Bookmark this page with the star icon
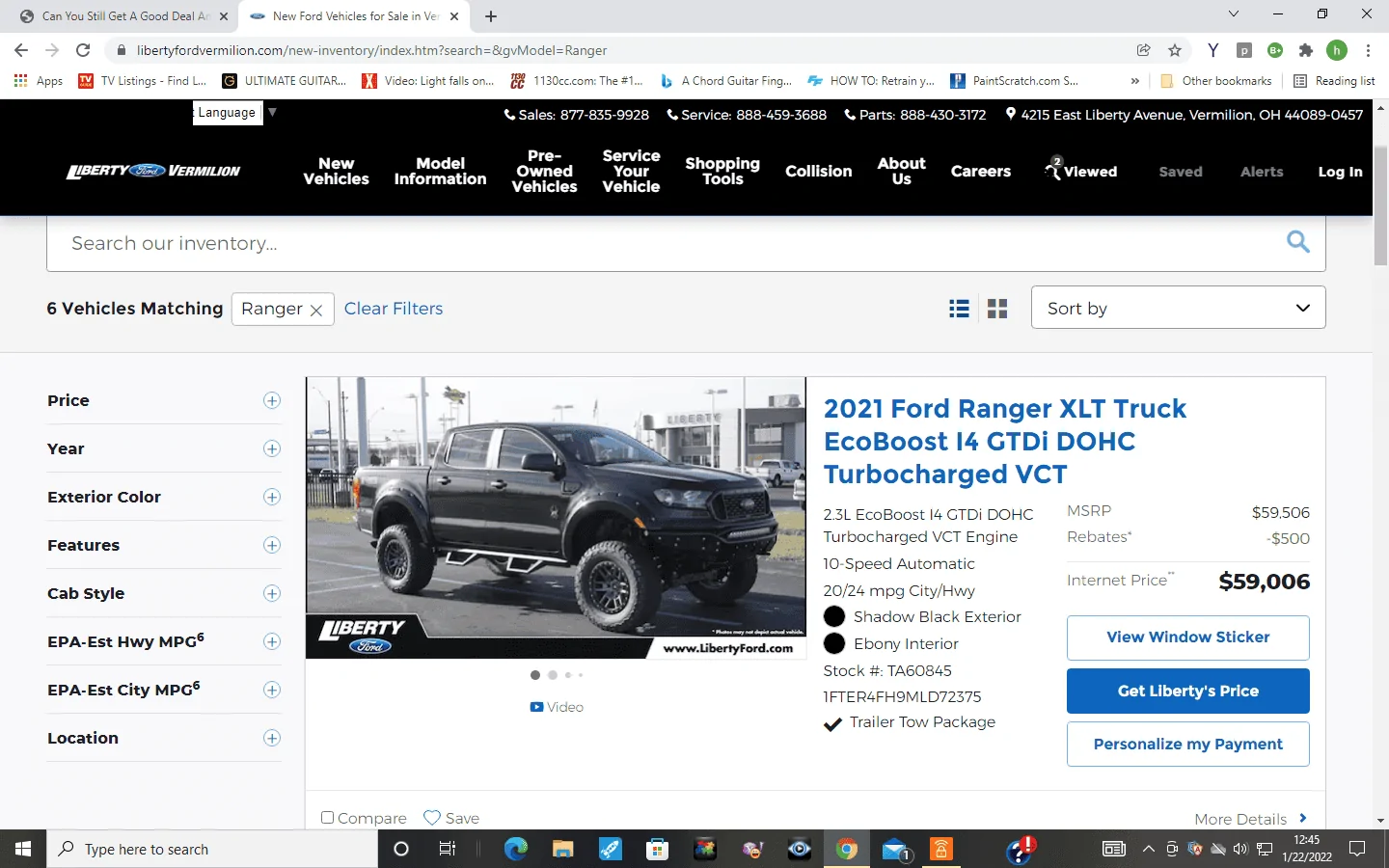This screenshot has width=1389, height=868. (x=1174, y=50)
